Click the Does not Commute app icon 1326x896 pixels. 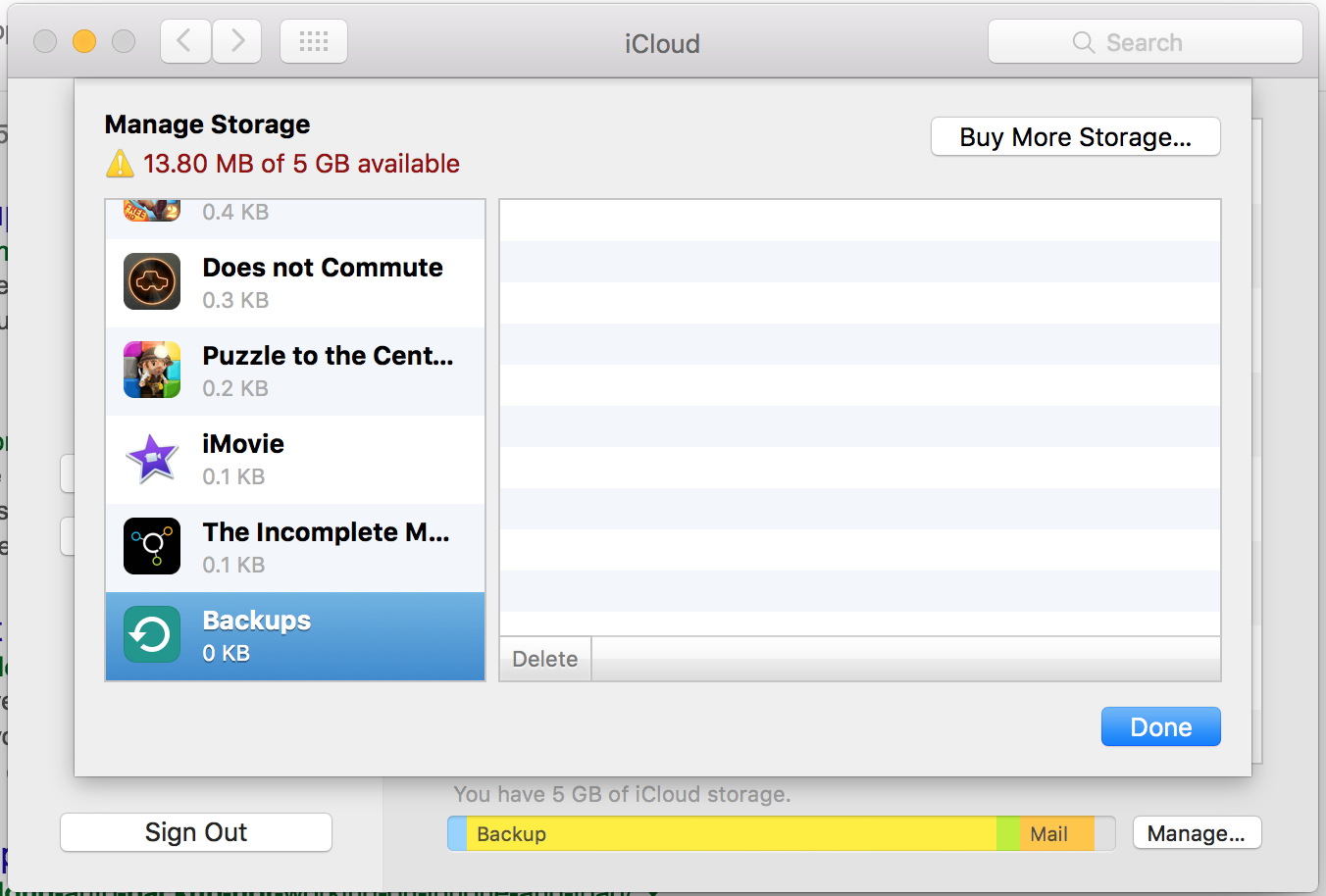pos(152,281)
